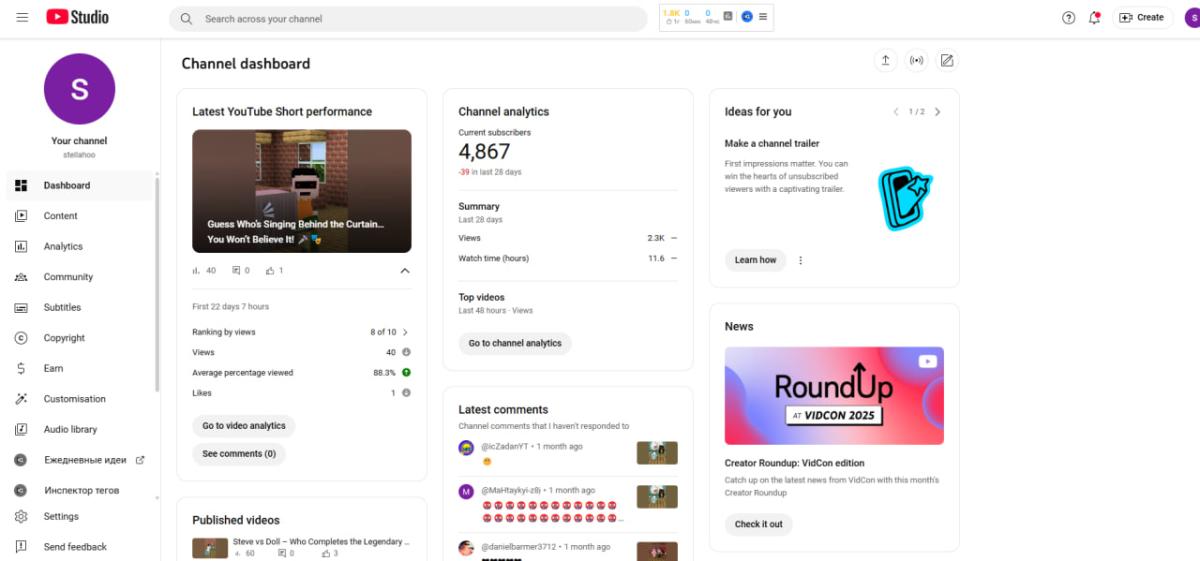Click the Customisation wand icon

21,399
